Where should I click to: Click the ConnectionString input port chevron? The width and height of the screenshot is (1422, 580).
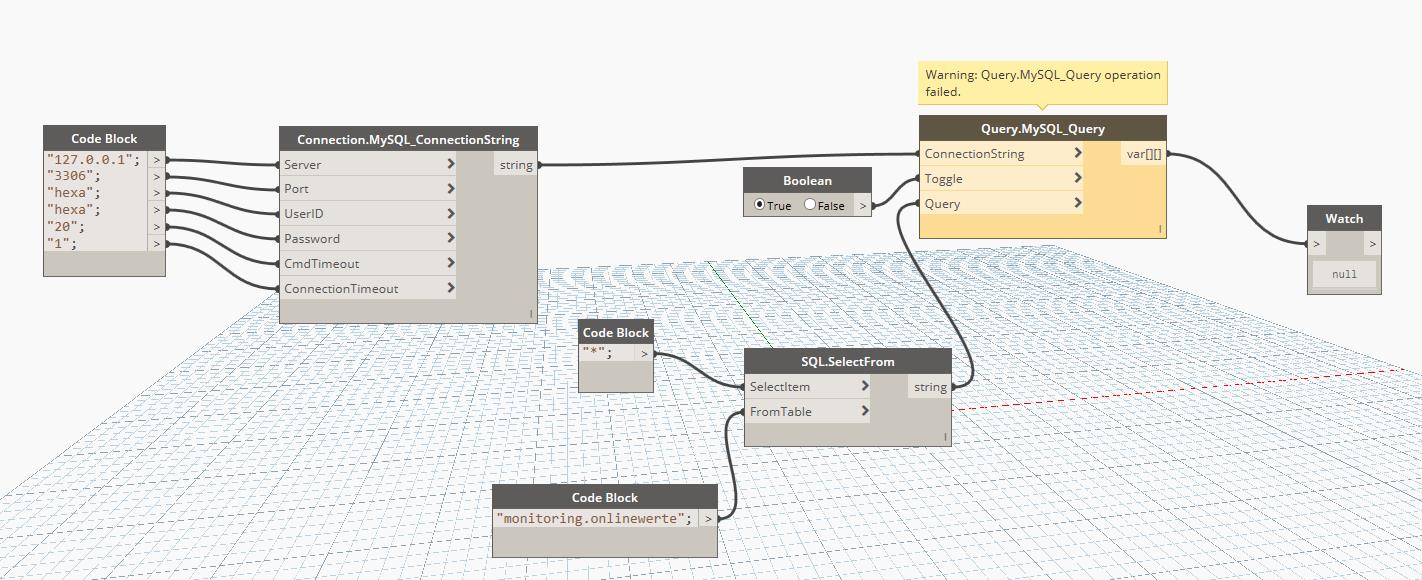[1077, 154]
